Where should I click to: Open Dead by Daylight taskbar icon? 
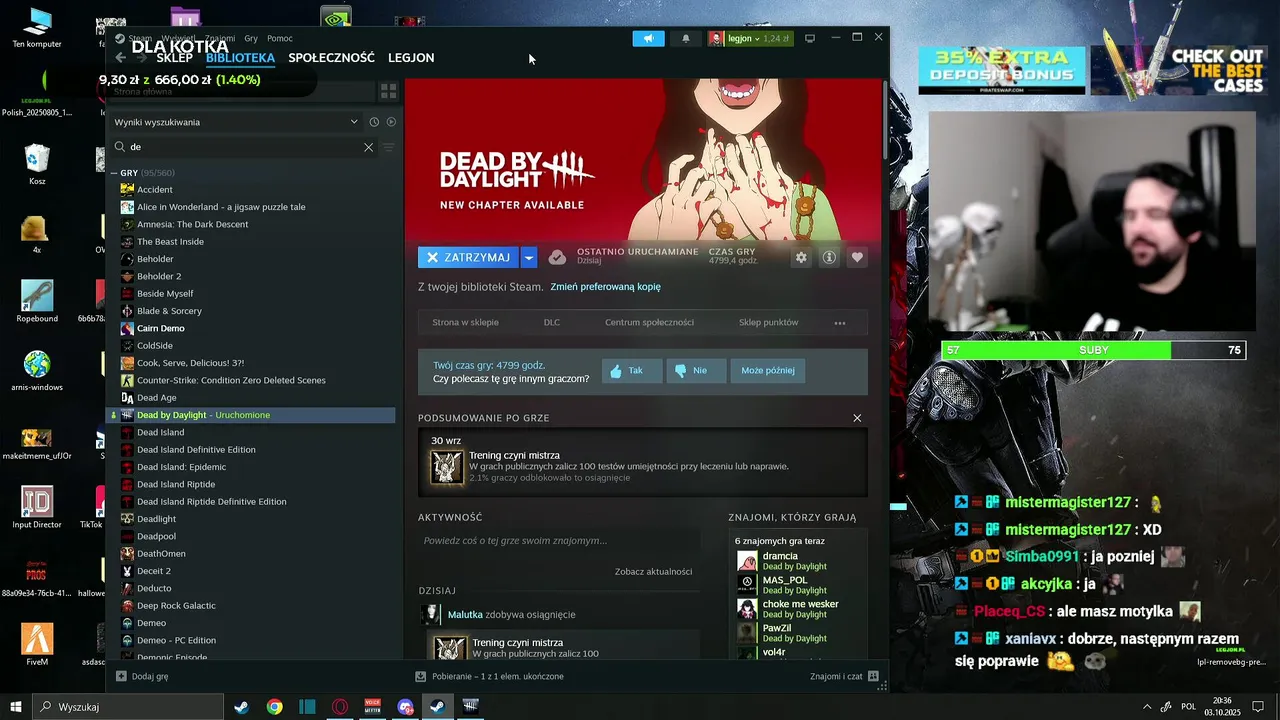click(x=470, y=707)
